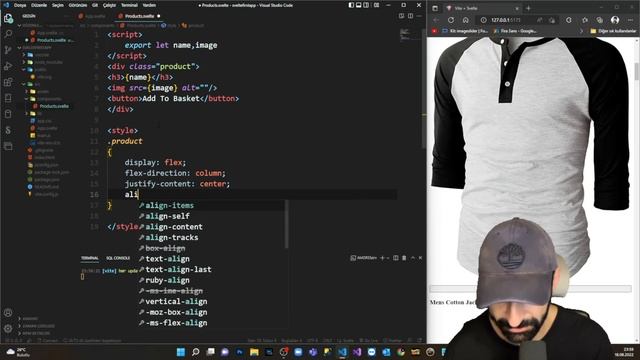Open Windows taskbar search

[x=196, y=352]
